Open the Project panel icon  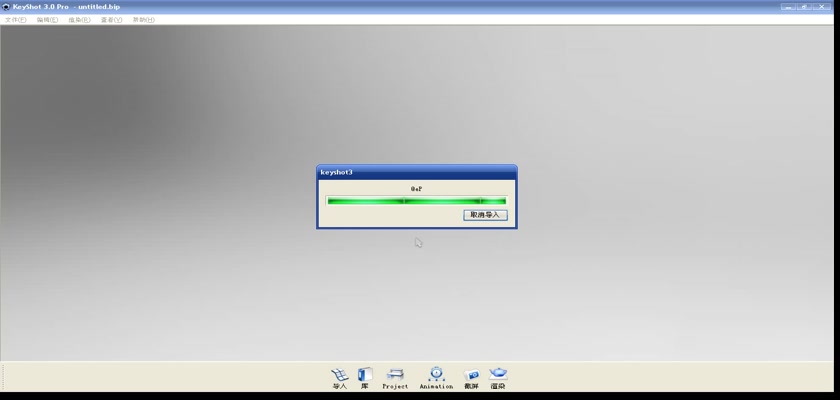pos(395,378)
